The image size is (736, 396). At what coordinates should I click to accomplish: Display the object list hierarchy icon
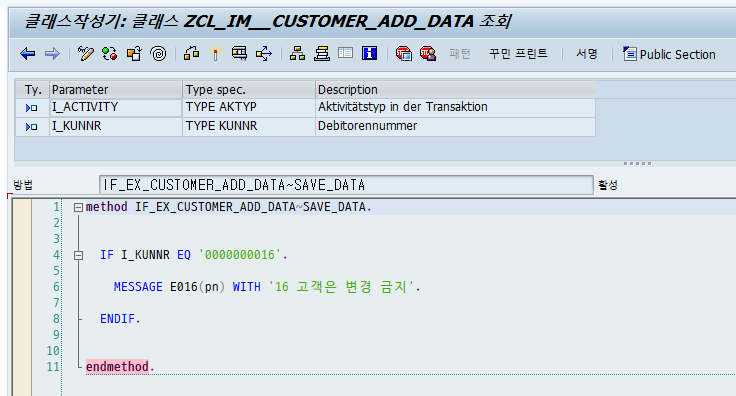coord(297,54)
